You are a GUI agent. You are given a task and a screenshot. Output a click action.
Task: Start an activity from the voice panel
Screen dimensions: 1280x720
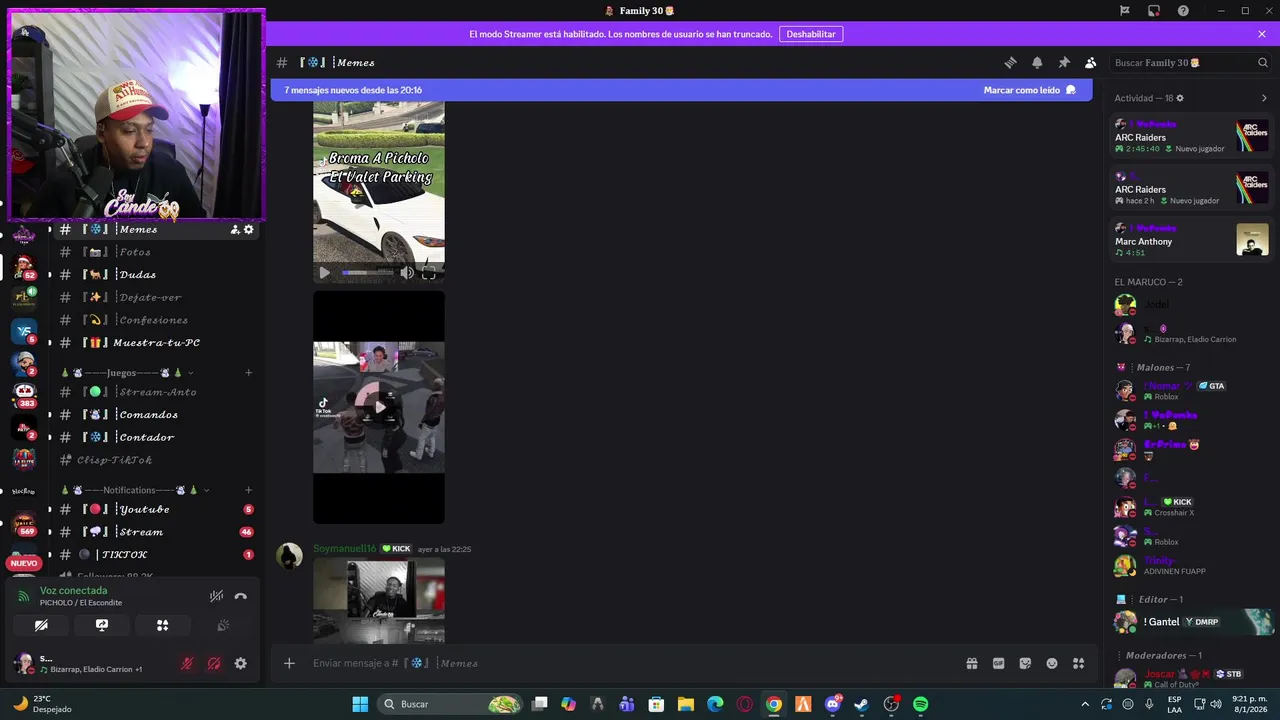pyautogui.click(x=162, y=625)
